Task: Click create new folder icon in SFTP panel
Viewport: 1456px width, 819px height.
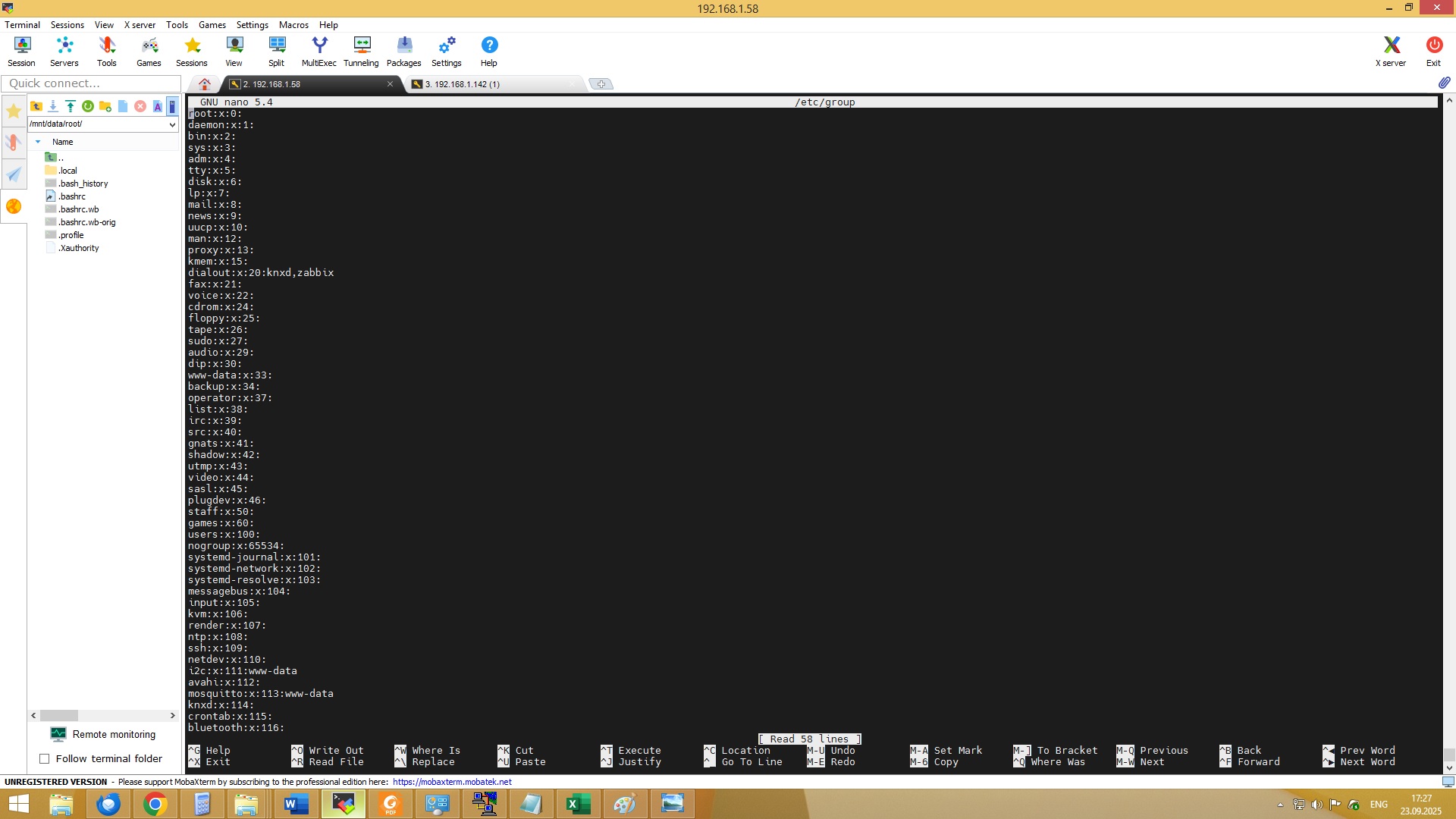Action: 105,106
